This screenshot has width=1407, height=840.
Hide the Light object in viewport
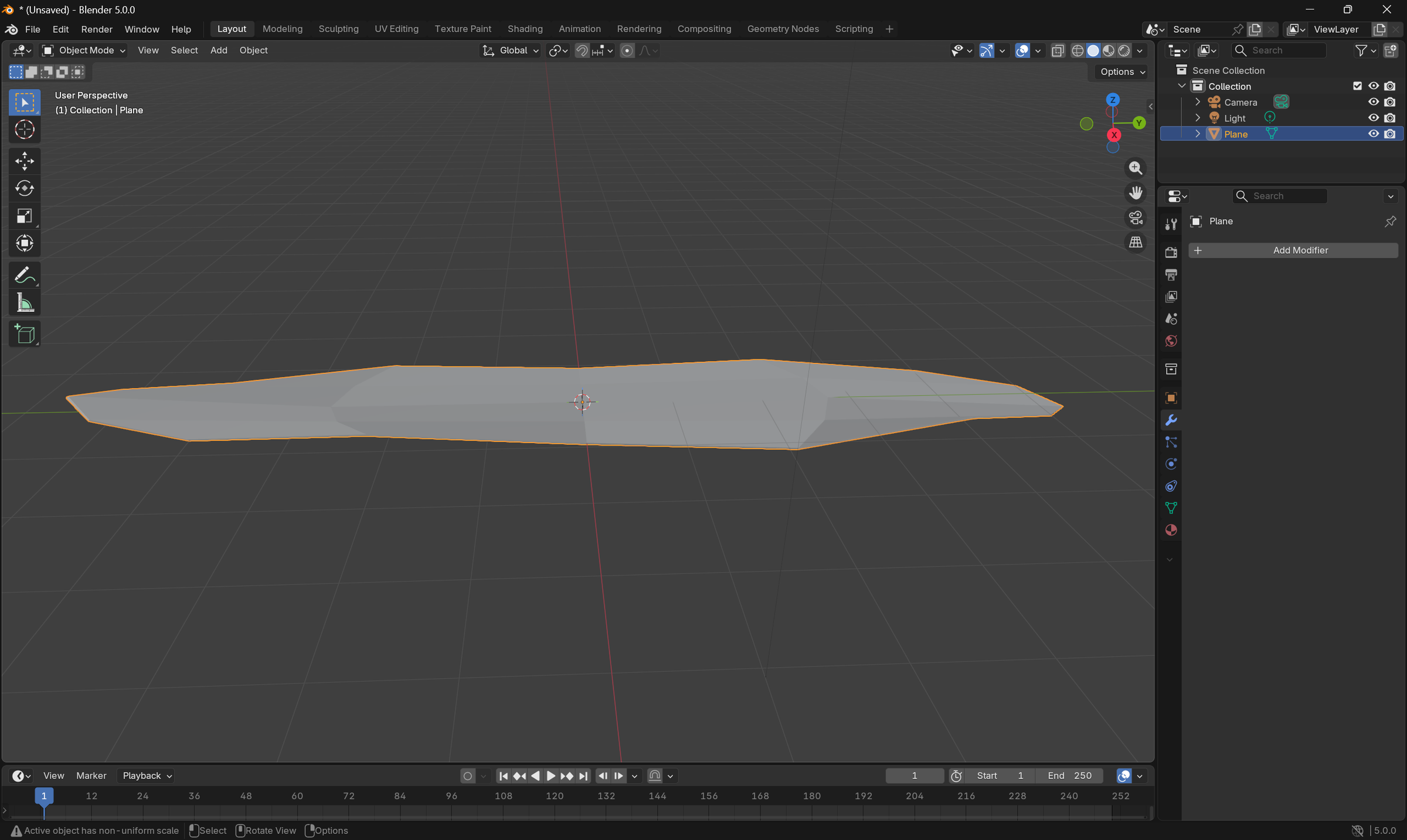(x=1374, y=117)
